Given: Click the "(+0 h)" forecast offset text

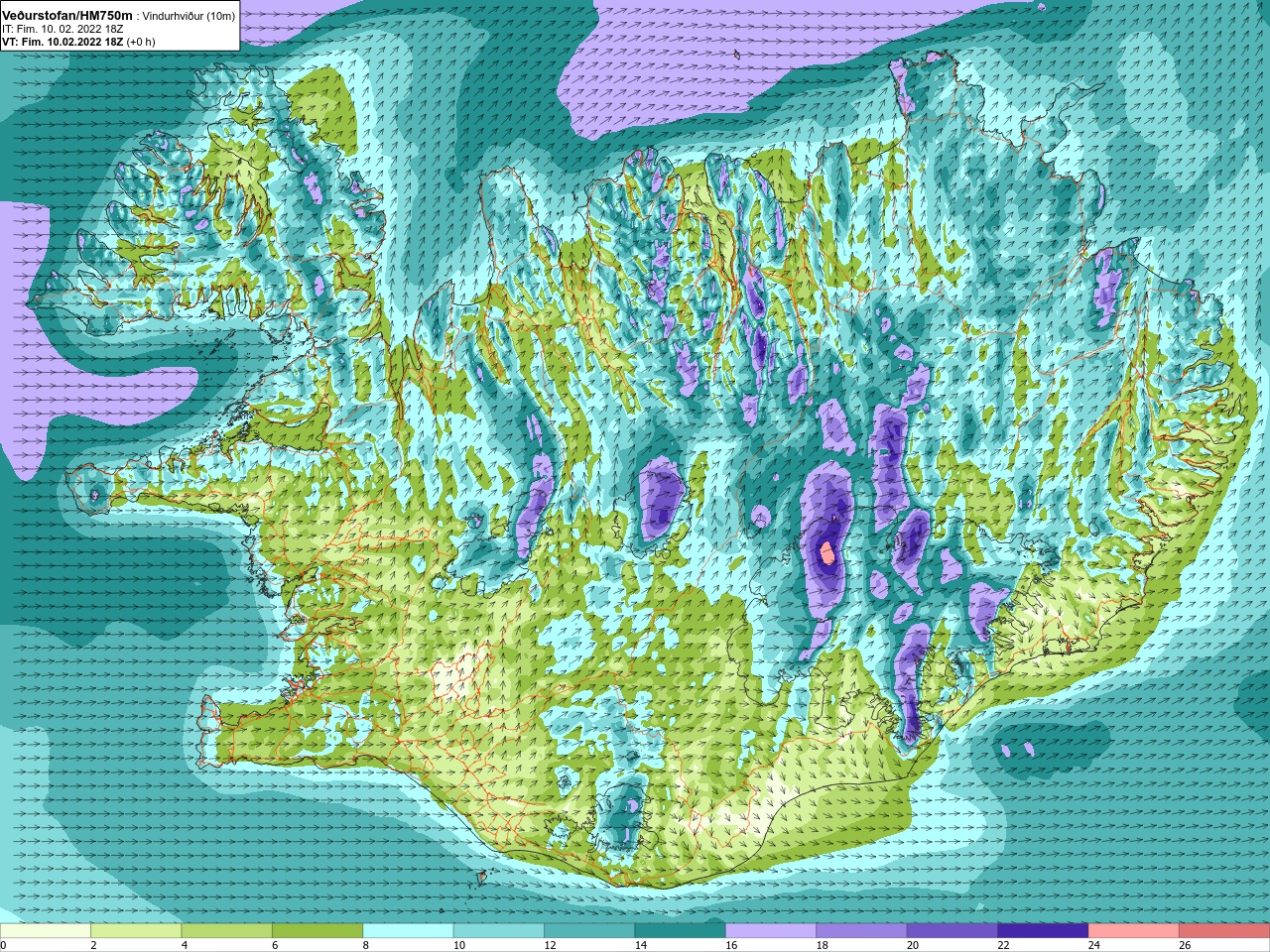Looking at the screenshot, I should 141,43.
